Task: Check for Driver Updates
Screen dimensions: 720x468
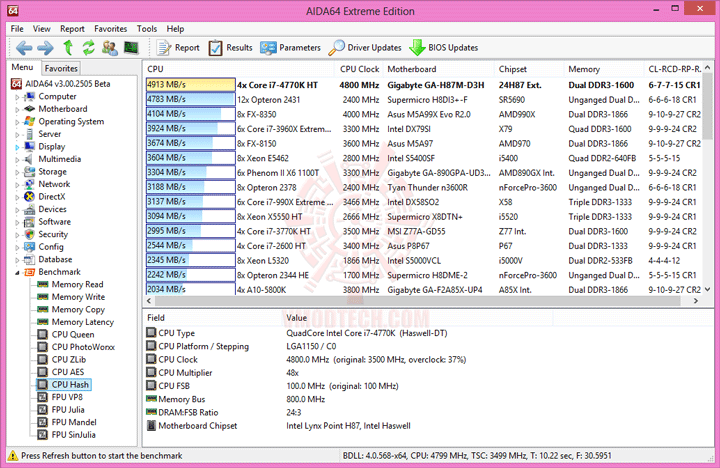Action: point(365,47)
